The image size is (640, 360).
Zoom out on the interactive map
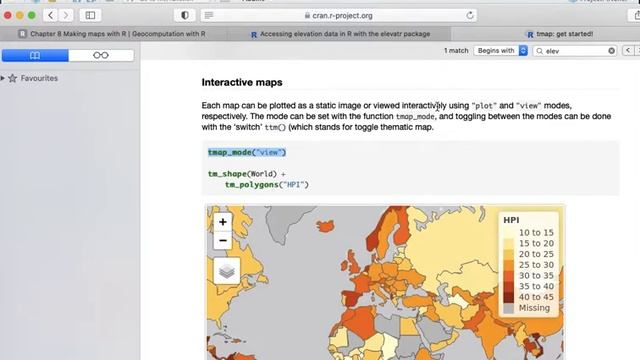click(x=222, y=240)
